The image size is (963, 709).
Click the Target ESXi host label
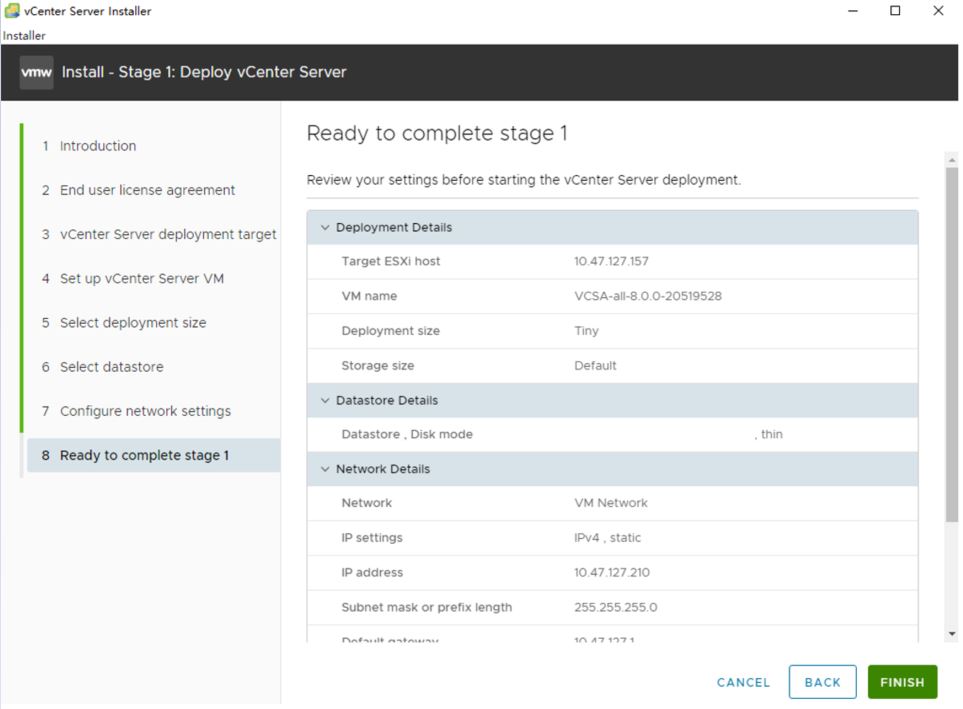coord(391,262)
